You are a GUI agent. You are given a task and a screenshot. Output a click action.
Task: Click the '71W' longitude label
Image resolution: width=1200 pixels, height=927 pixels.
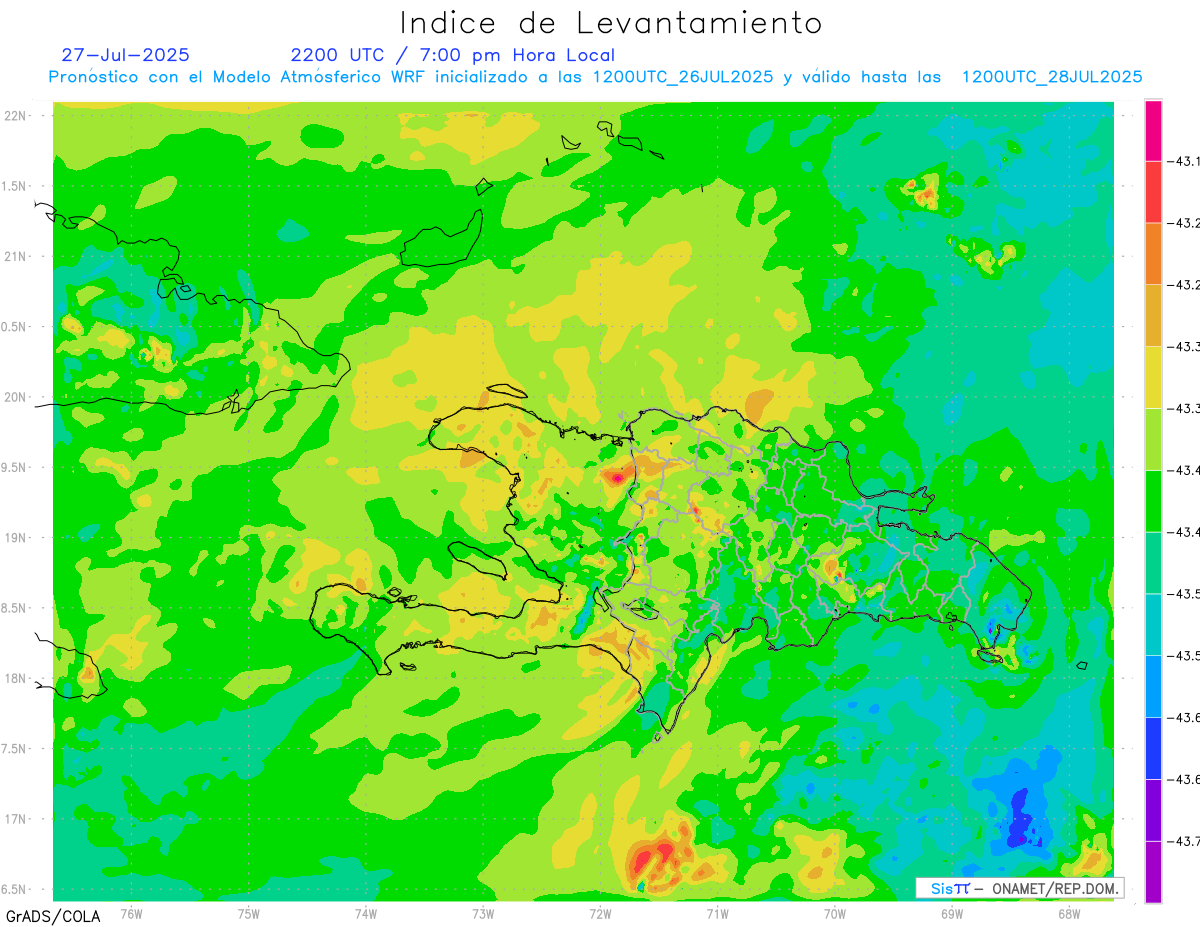coord(717,914)
